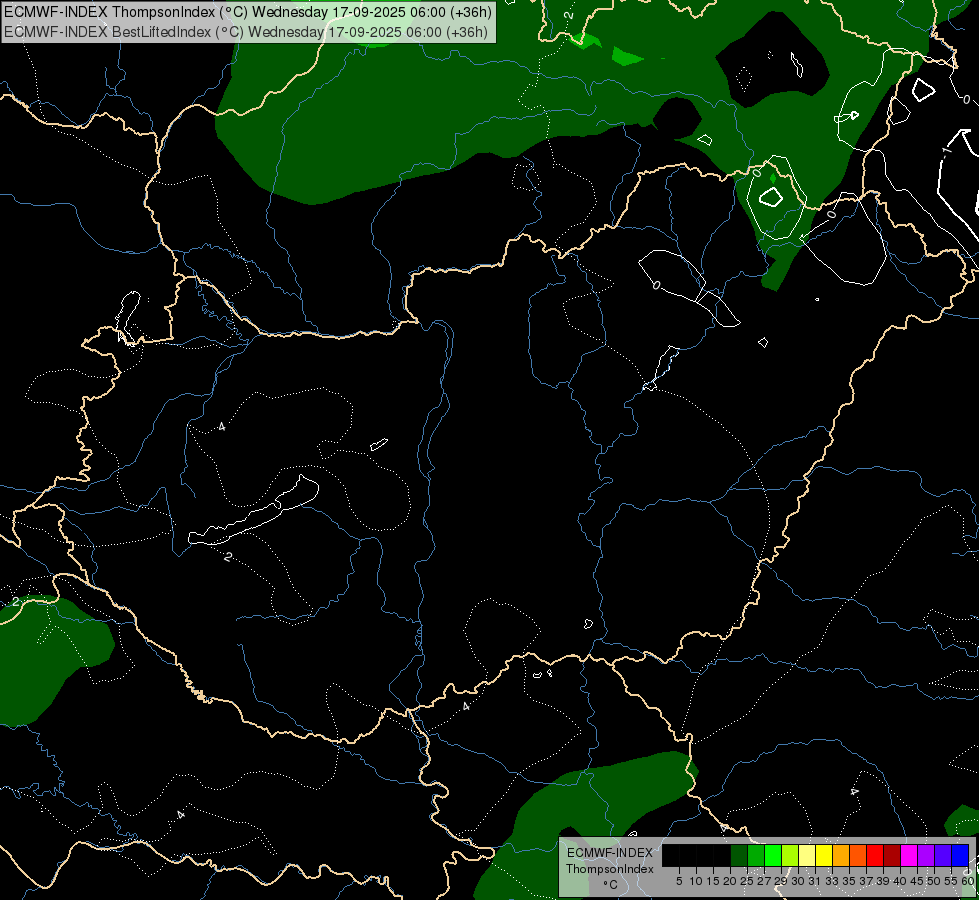Click the legend scale value 60
The image size is (979, 900).
click(x=968, y=881)
